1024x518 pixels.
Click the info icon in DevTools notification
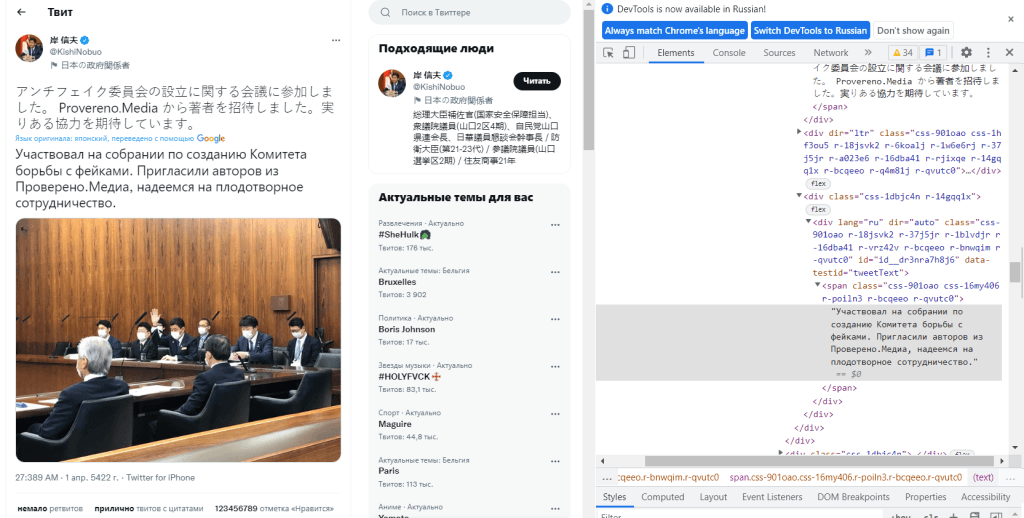click(x=607, y=9)
